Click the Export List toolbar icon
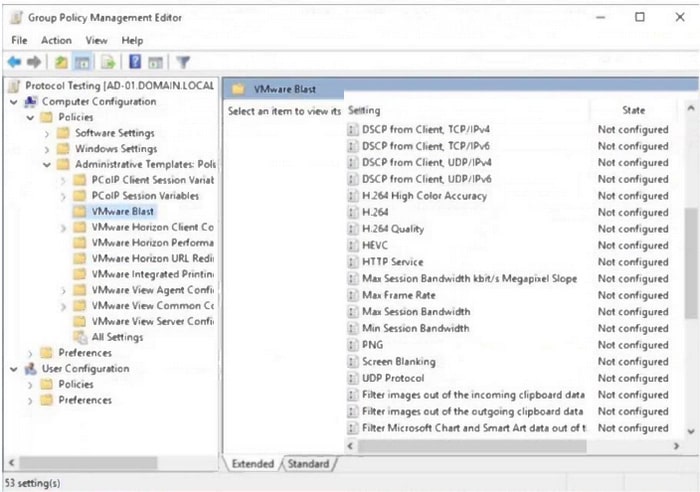 coord(109,62)
